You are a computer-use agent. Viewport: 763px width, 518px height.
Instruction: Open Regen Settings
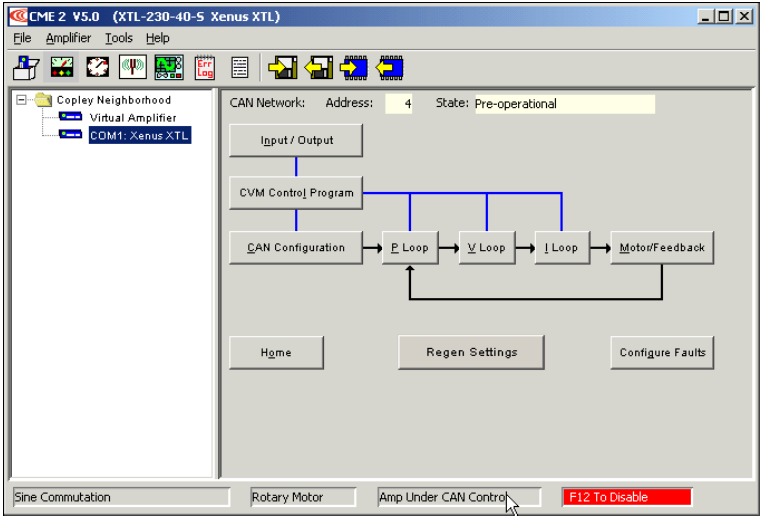click(x=471, y=352)
